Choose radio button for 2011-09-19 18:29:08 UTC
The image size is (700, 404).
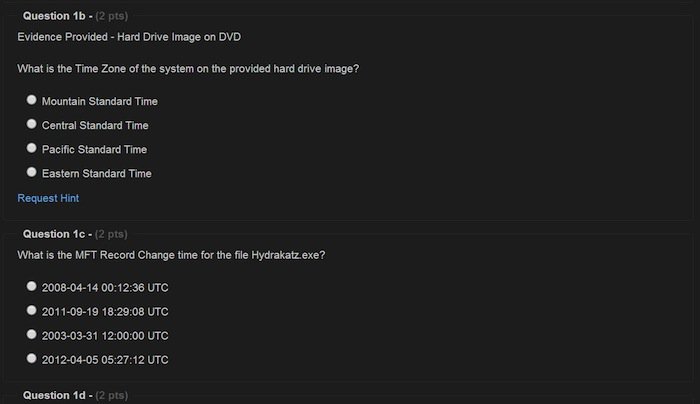[x=32, y=310]
